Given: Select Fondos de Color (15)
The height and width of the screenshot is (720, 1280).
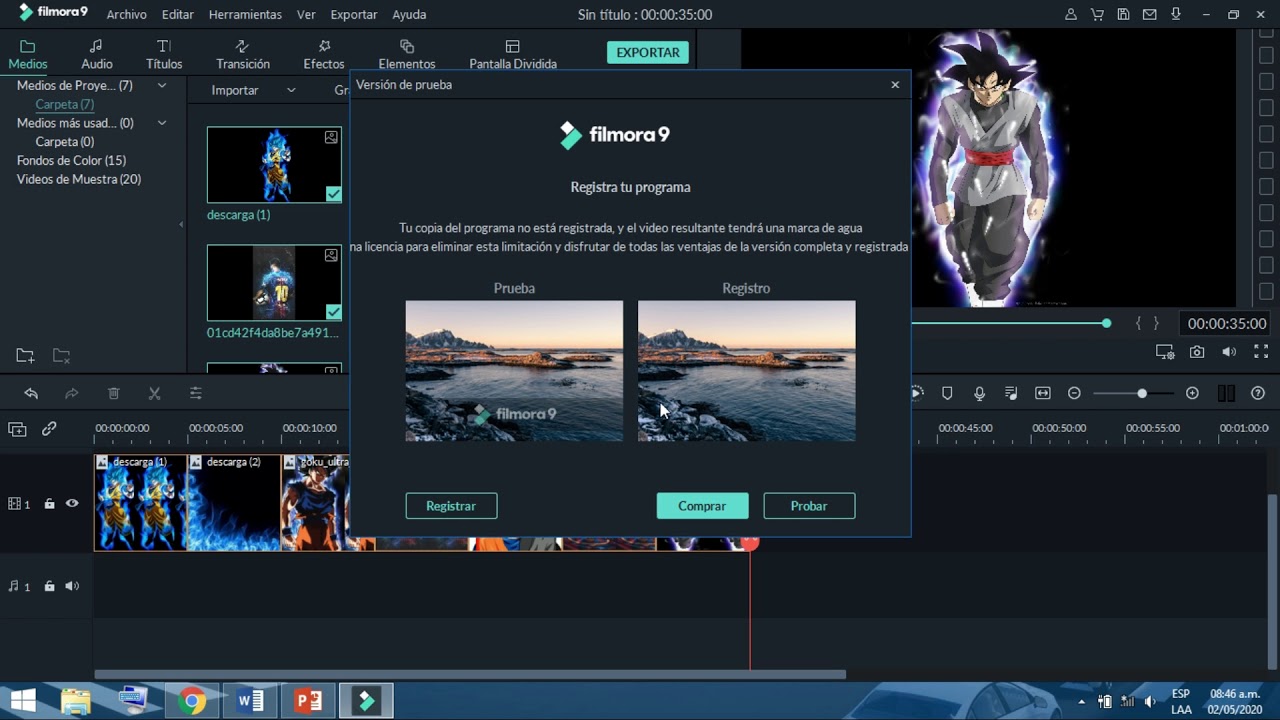Looking at the screenshot, I should coord(71,160).
